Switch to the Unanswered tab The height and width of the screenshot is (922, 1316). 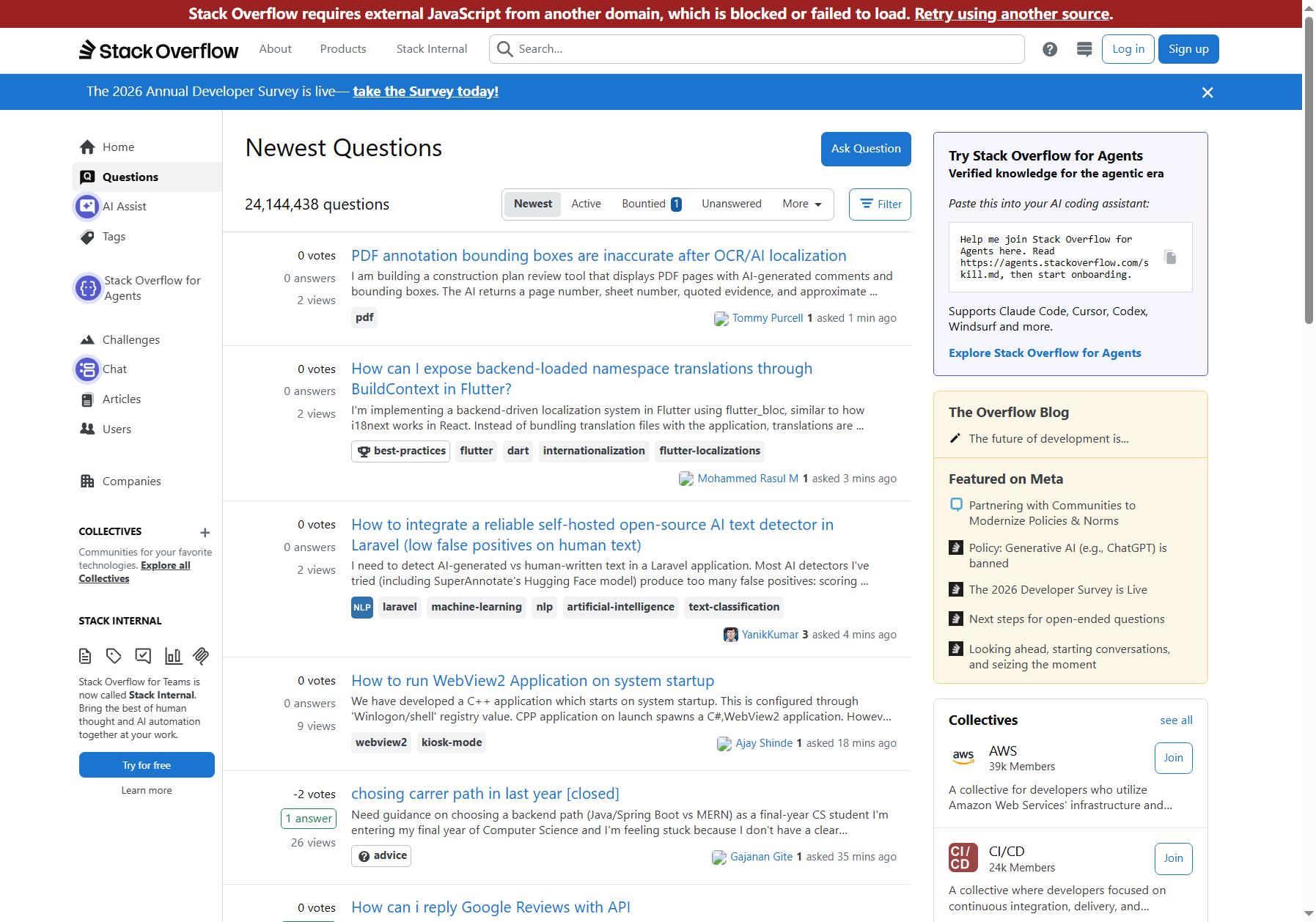pyautogui.click(x=731, y=204)
